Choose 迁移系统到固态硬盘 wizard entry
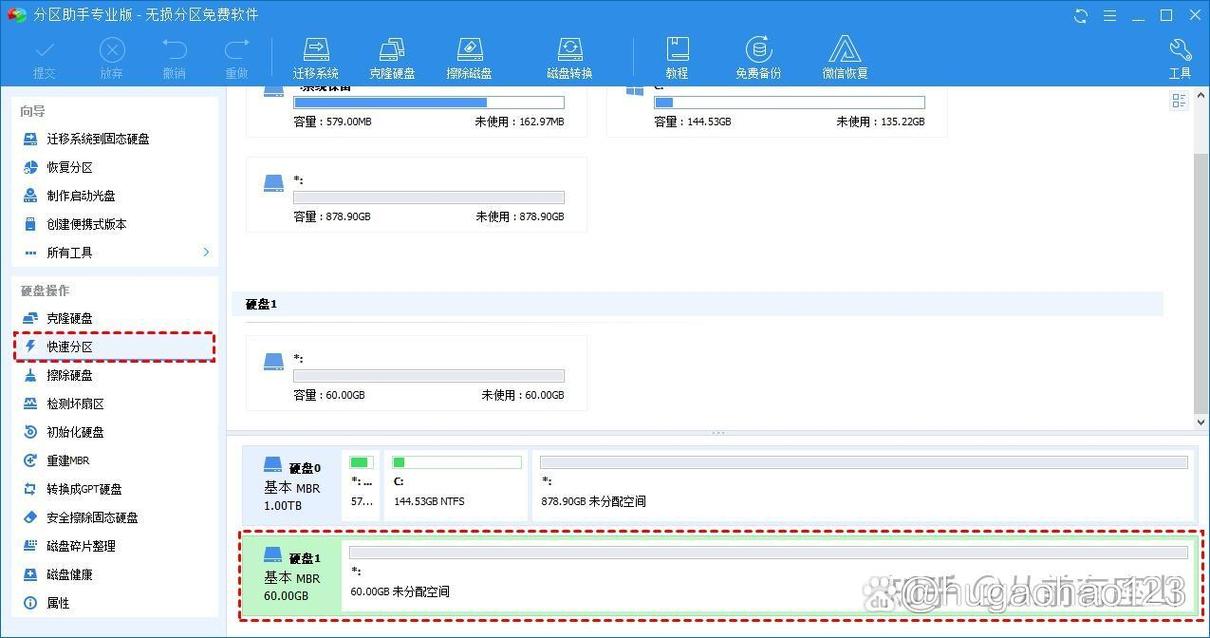Viewport: 1210px width, 638px height. [x=98, y=139]
